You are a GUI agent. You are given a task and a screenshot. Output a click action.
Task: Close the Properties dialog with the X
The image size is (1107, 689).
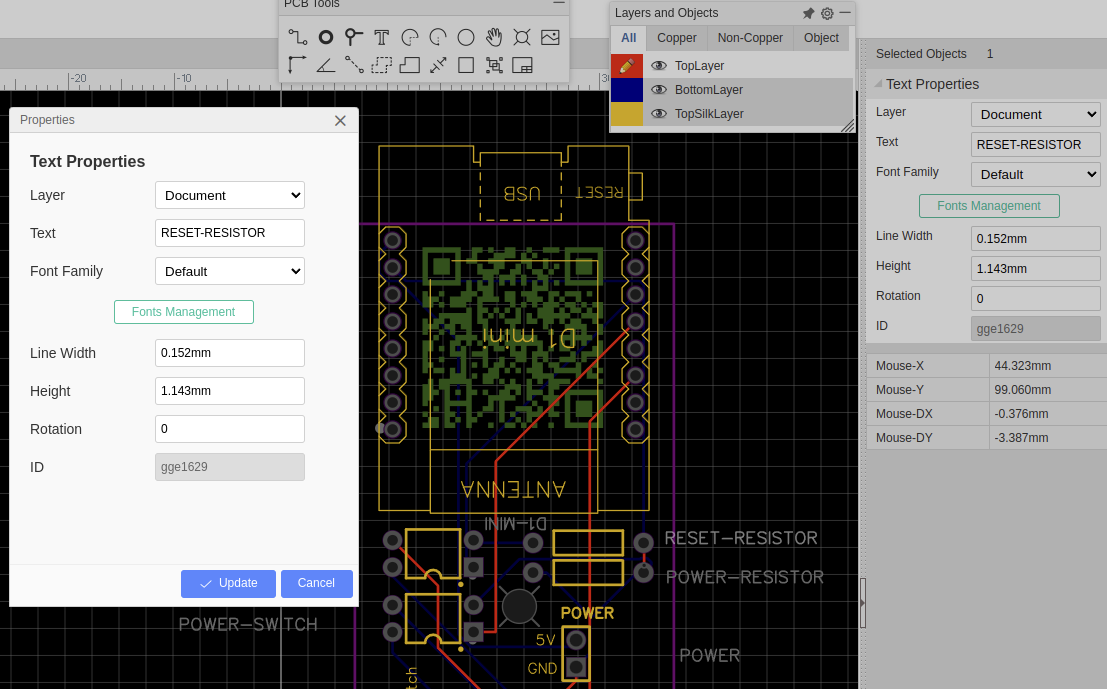(340, 121)
